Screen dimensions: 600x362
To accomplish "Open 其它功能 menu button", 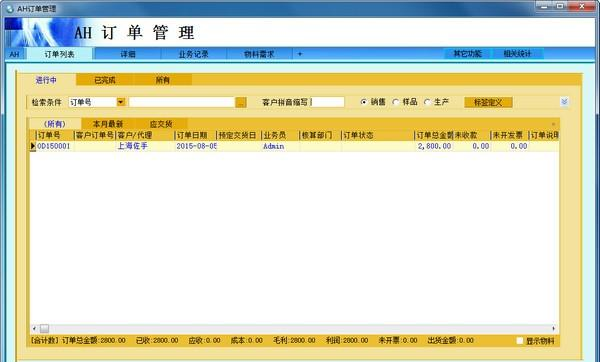I will pyautogui.click(x=468, y=54).
